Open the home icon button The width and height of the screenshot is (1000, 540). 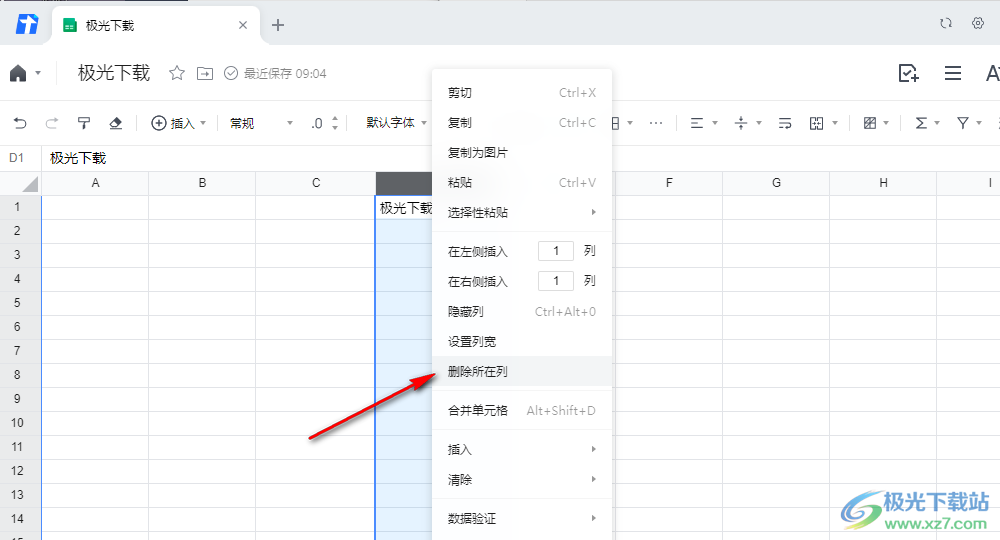click(18, 73)
